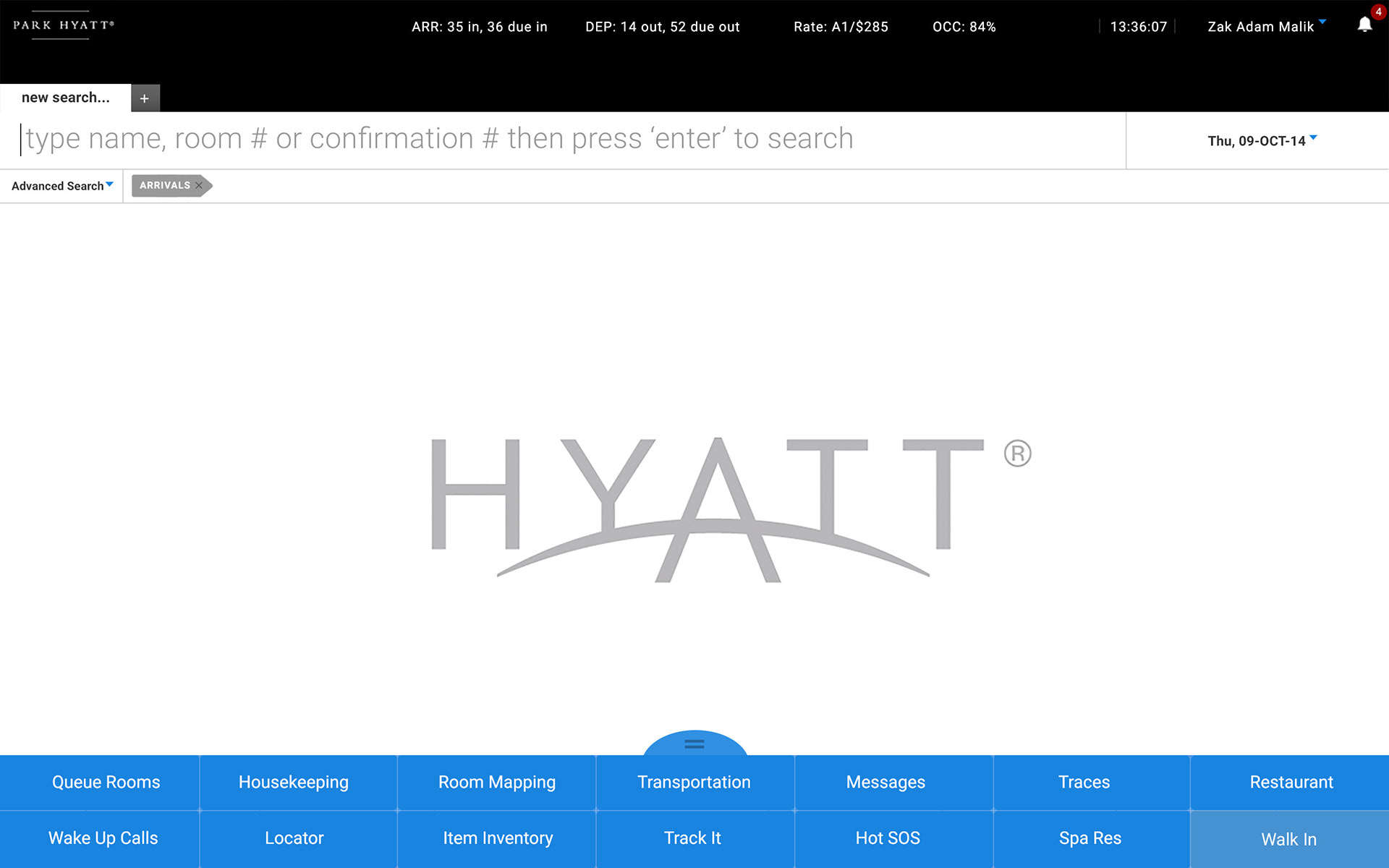This screenshot has height=868, width=1389.
Task: Remove the ARRIVALS filter with its X
Action: (x=199, y=185)
